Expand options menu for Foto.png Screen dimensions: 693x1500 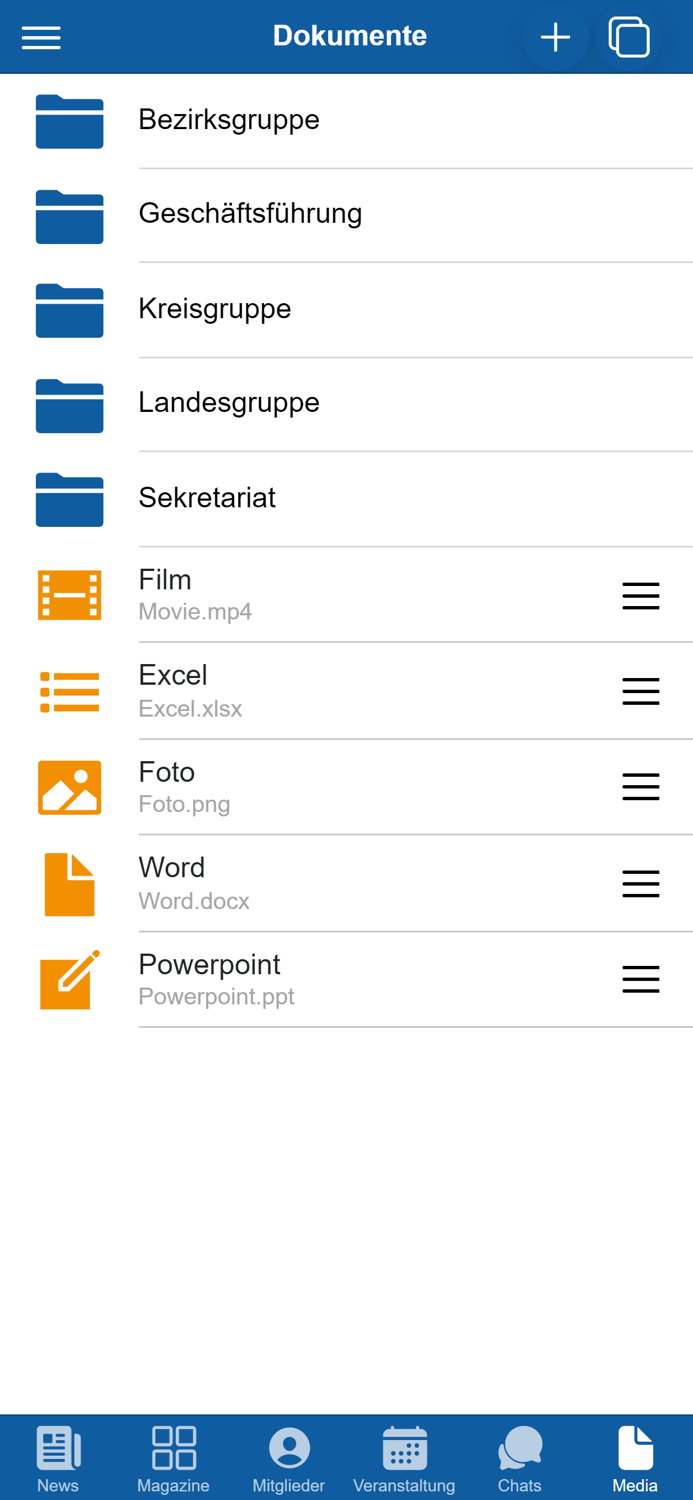[640, 787]
